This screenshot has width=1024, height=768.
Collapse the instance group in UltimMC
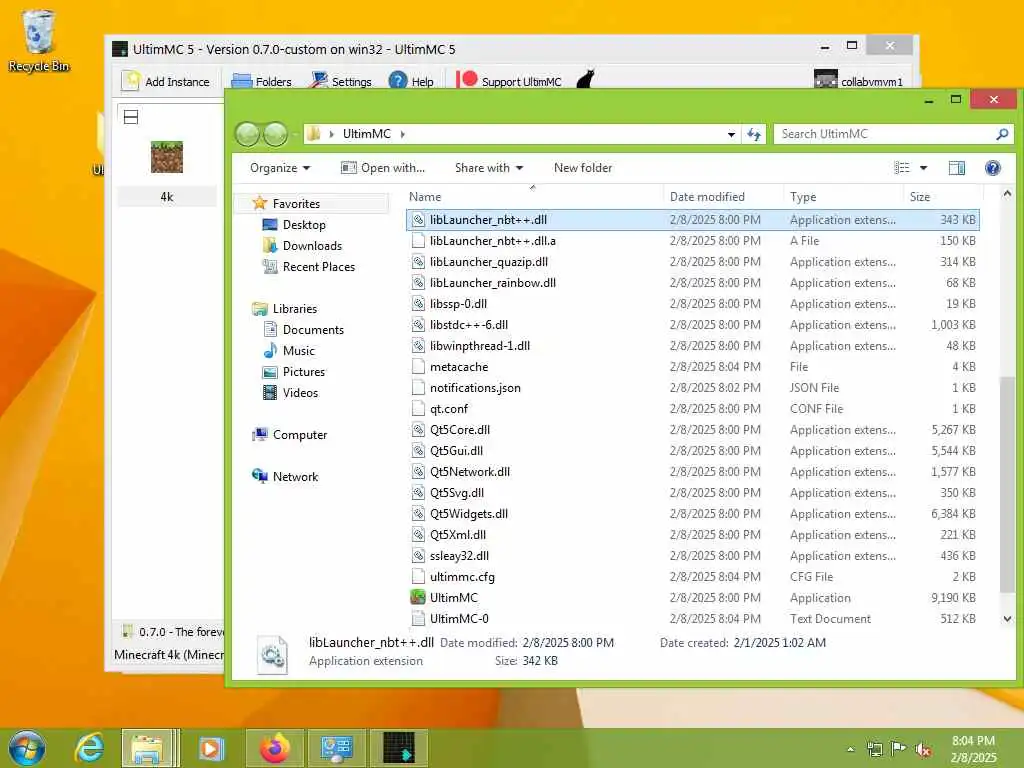coord(131,117)
